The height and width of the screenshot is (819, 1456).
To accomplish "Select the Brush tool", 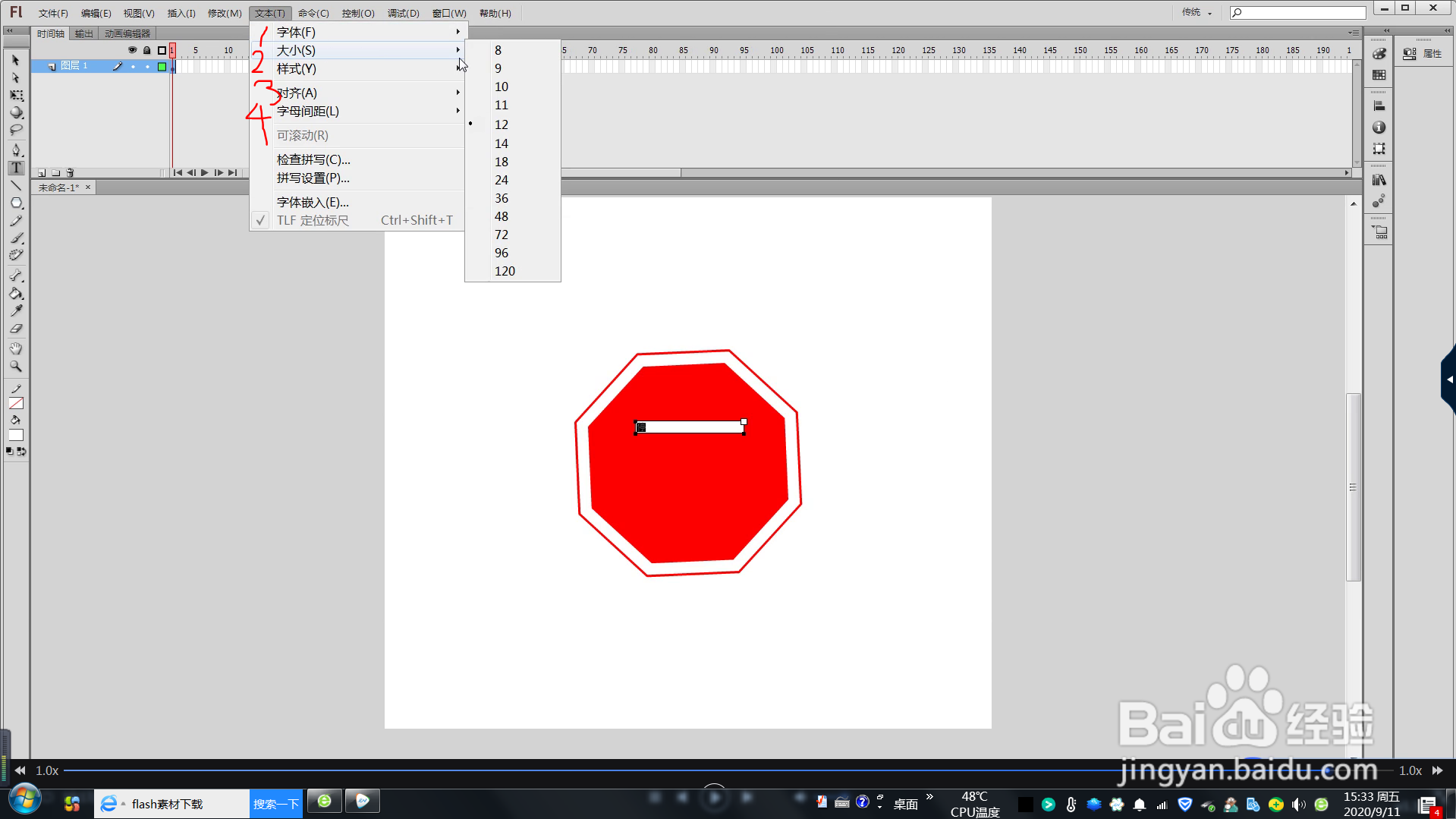I will point(16,238).
